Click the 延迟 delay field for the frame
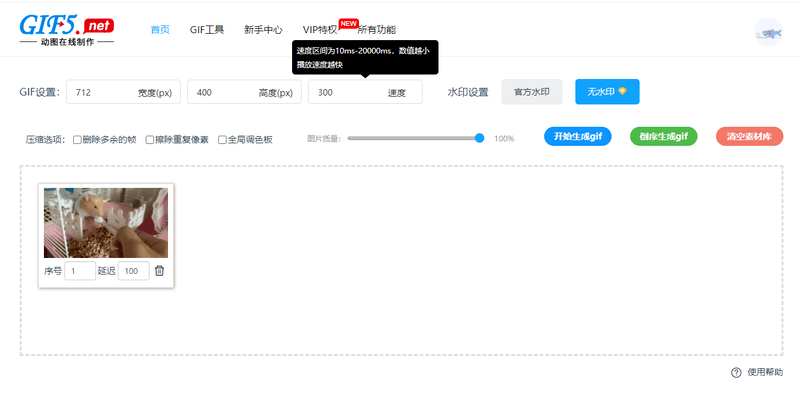This screenshot has width=800, height=407. (x=133, y=271)
